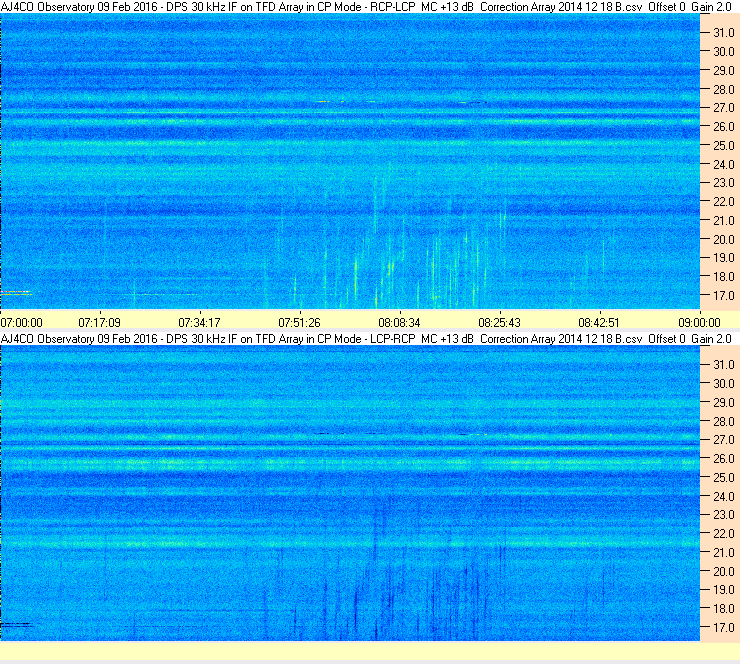Pick the 08:25:43 time label

500,323
